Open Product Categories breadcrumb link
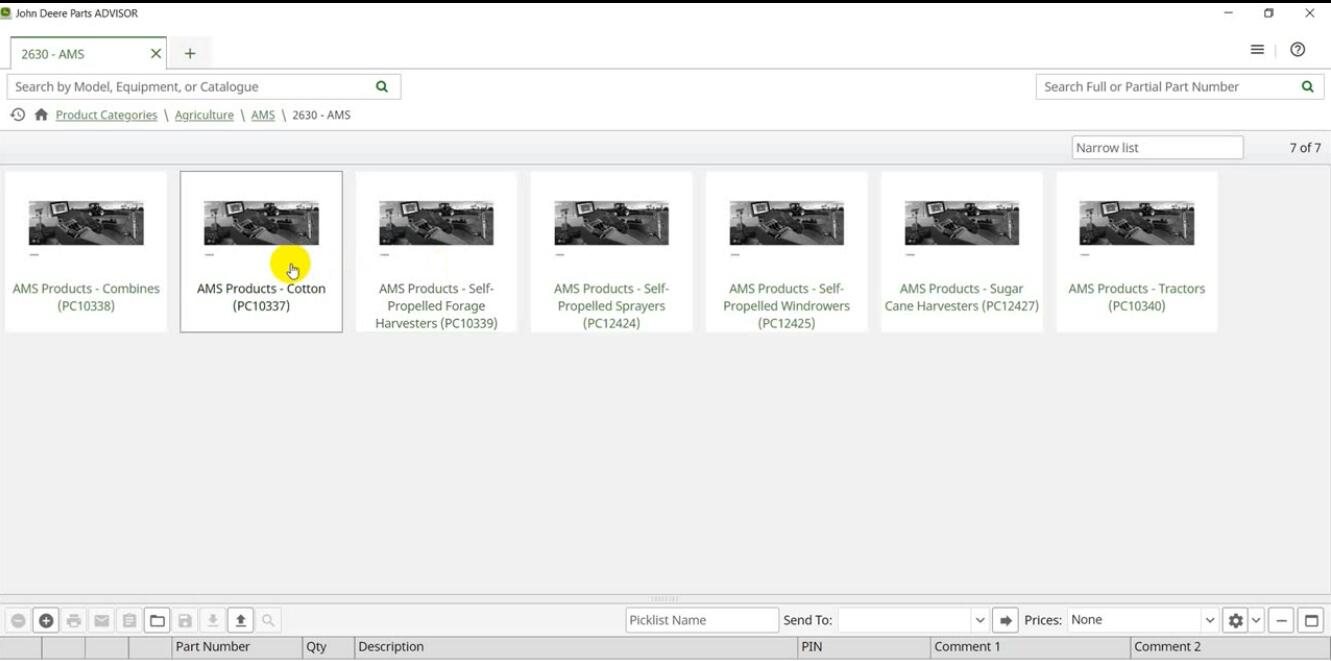The width and height of the screenshot is (1331, 661). 106,115
